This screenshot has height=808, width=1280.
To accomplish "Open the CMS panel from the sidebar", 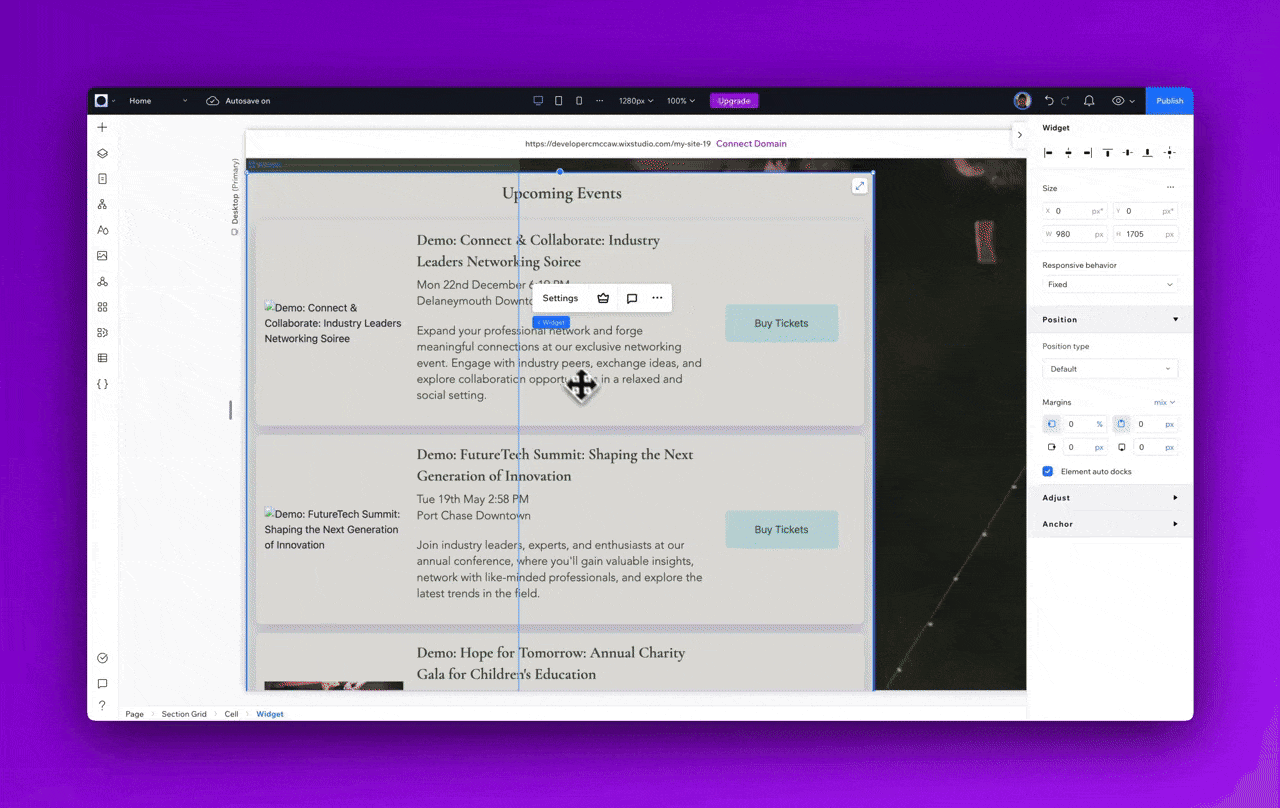I will coord(102,357).
